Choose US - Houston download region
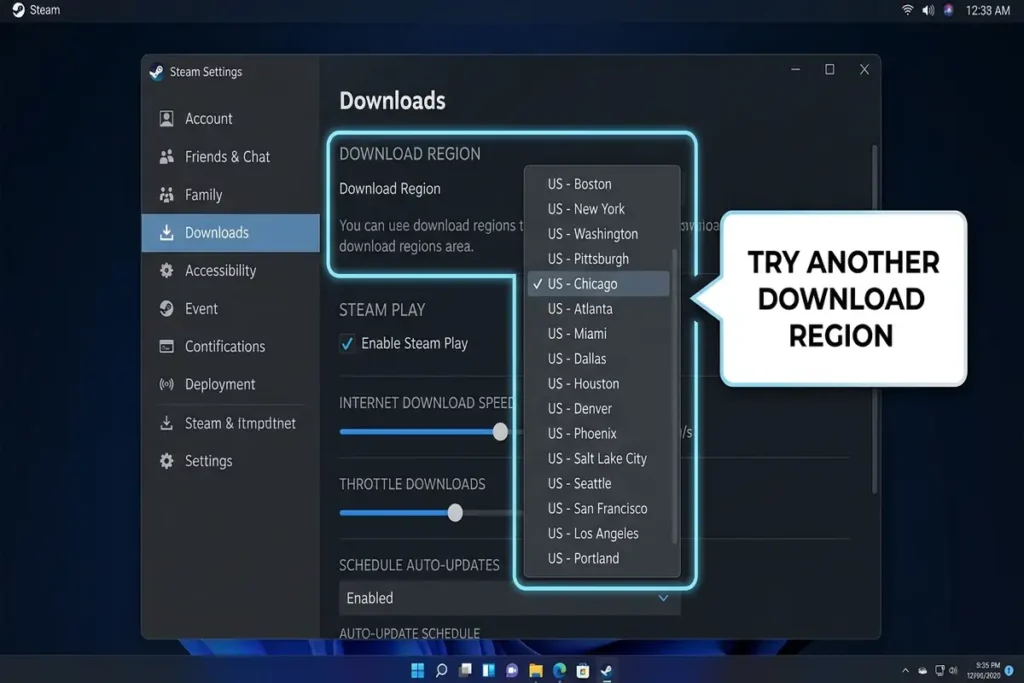Screen dimensions: 1024x683 pyautogui.click(x=598, y=383)
